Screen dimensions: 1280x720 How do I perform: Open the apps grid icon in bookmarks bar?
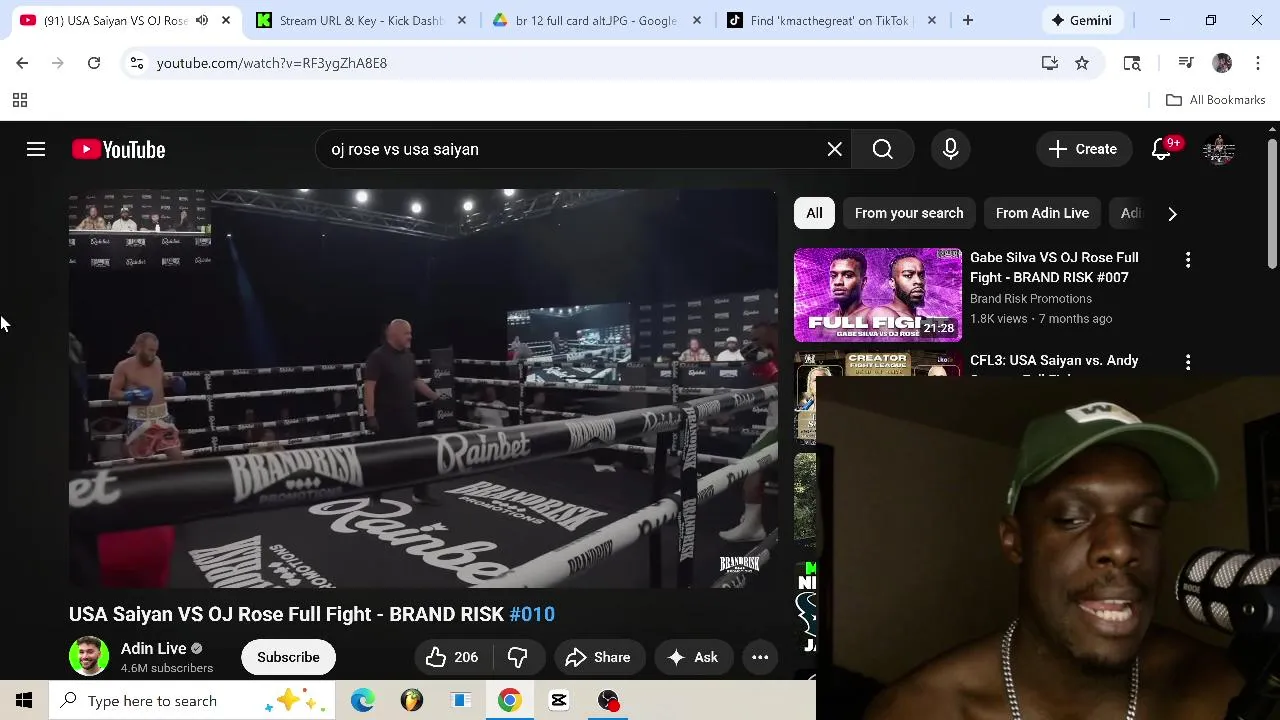point(19,100)
